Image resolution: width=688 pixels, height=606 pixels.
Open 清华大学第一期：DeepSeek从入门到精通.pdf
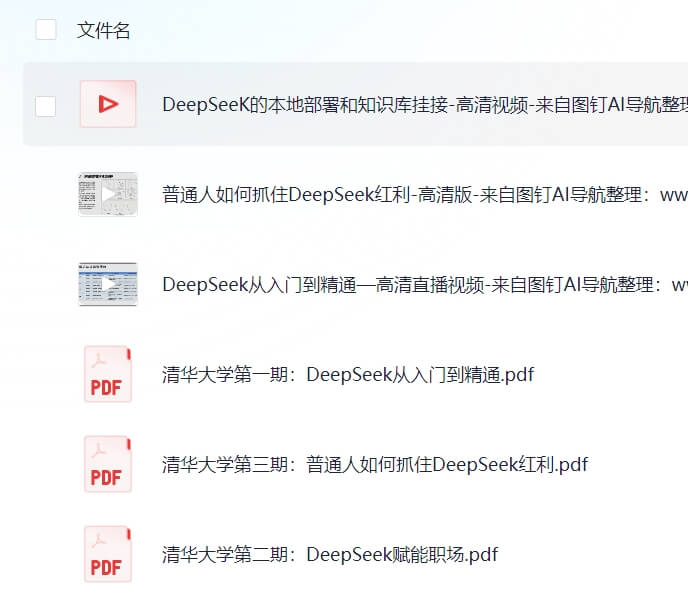click(x=348, y=375)
